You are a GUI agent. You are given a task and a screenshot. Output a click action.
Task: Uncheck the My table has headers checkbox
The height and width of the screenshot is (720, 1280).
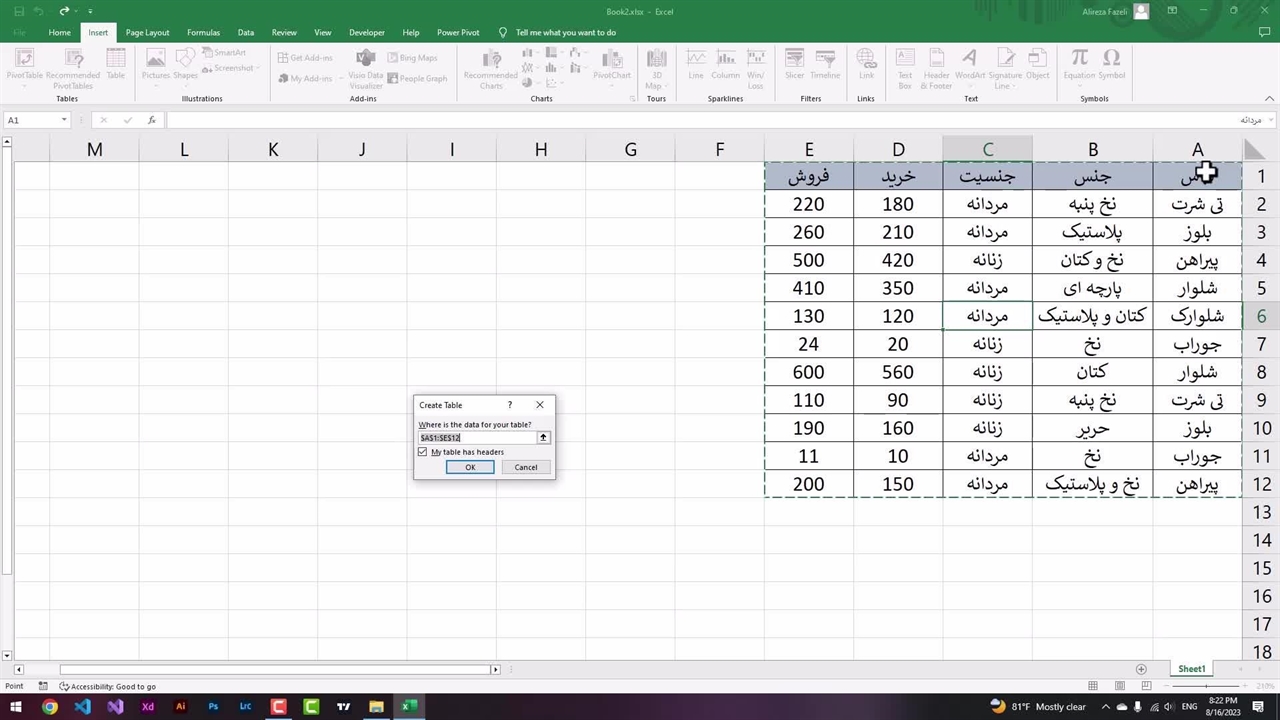tap(423, 452)
